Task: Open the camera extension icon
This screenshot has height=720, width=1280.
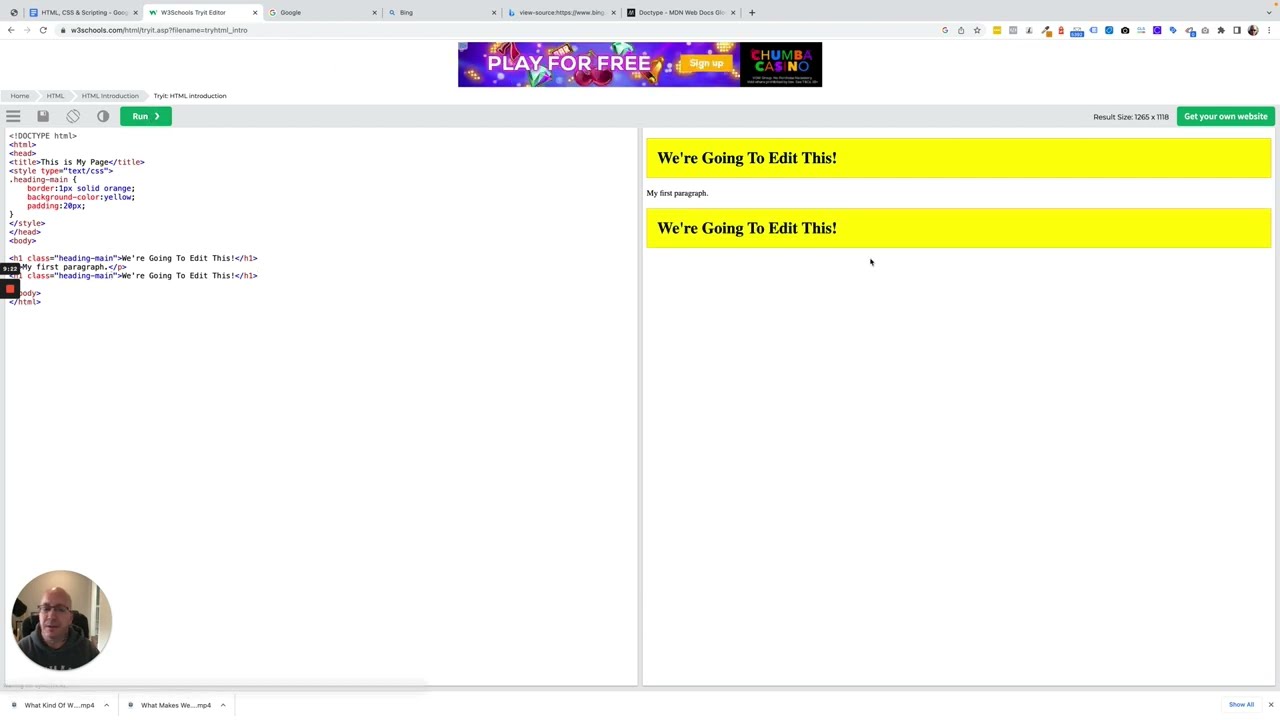Action: [1125, 30]
